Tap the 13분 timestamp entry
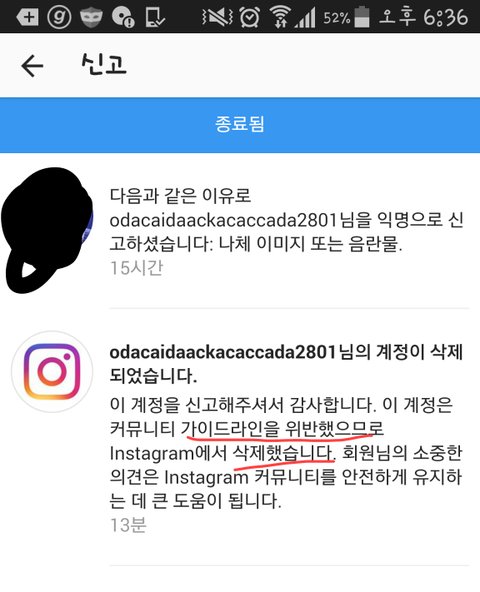The image size is (480, 592). click(x=128, y=525)
